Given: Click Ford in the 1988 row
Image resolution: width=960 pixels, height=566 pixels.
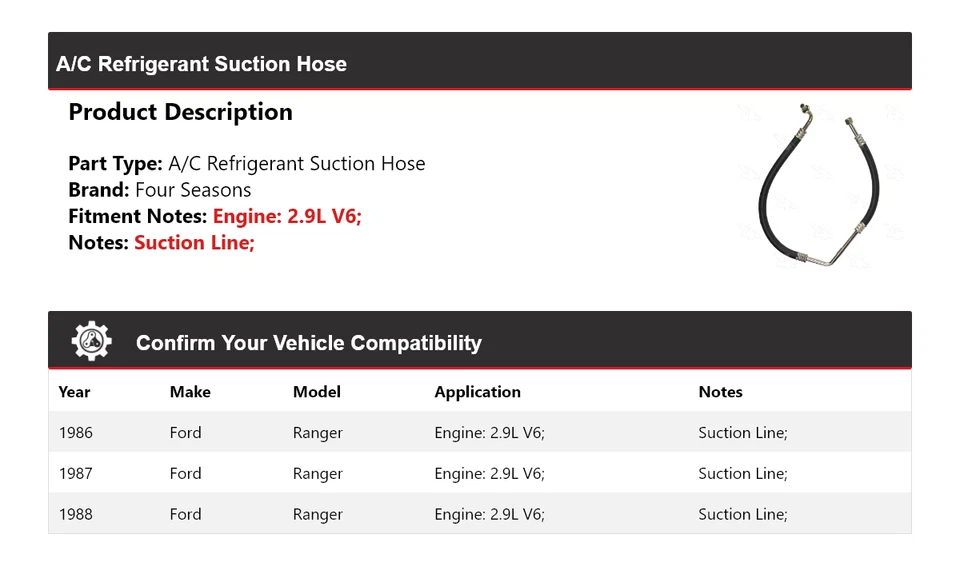Looking at the screenshot, I should click(185, 515).
